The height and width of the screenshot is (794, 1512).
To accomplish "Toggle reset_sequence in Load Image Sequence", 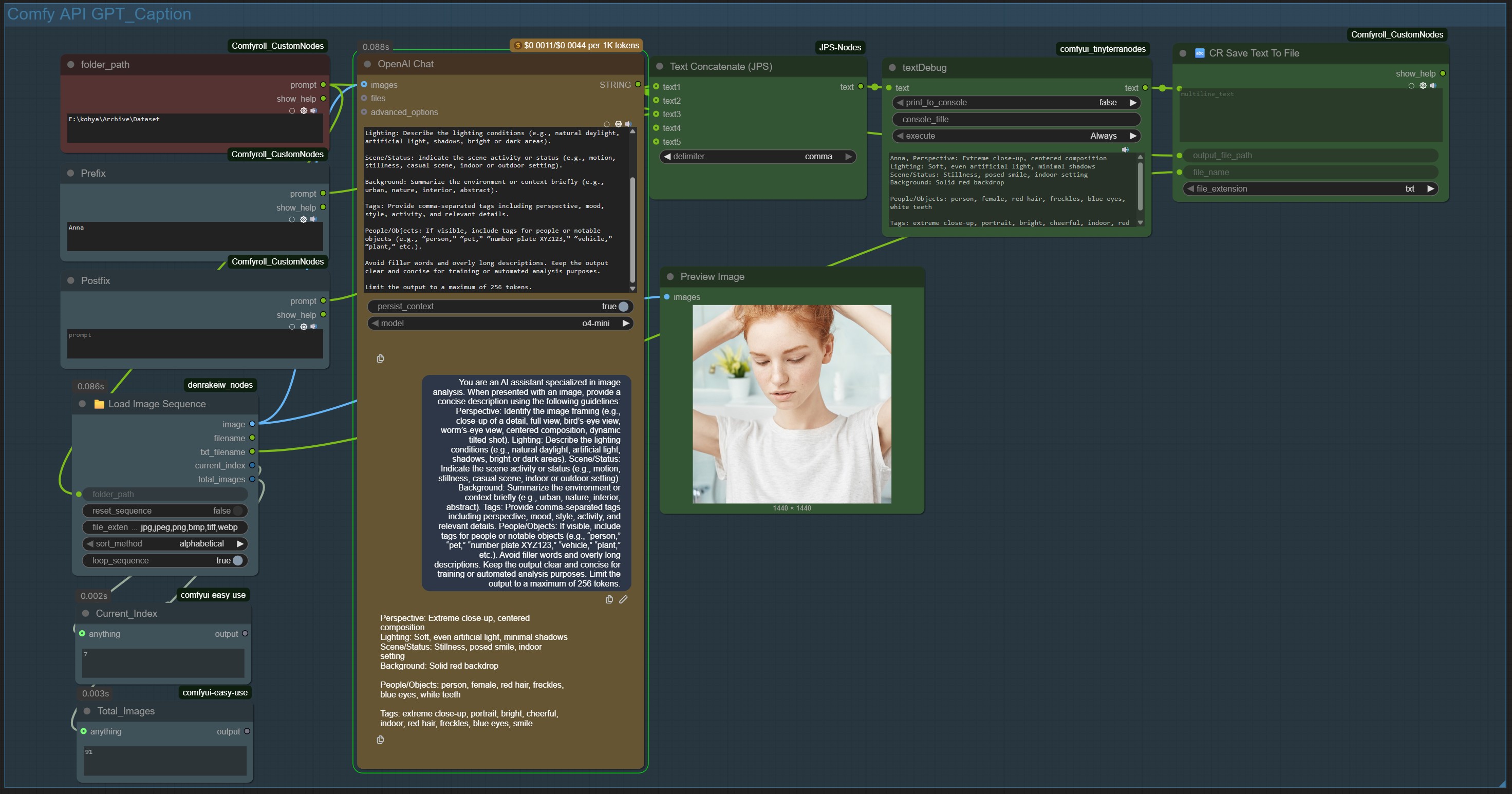I will tap(237, 511).
